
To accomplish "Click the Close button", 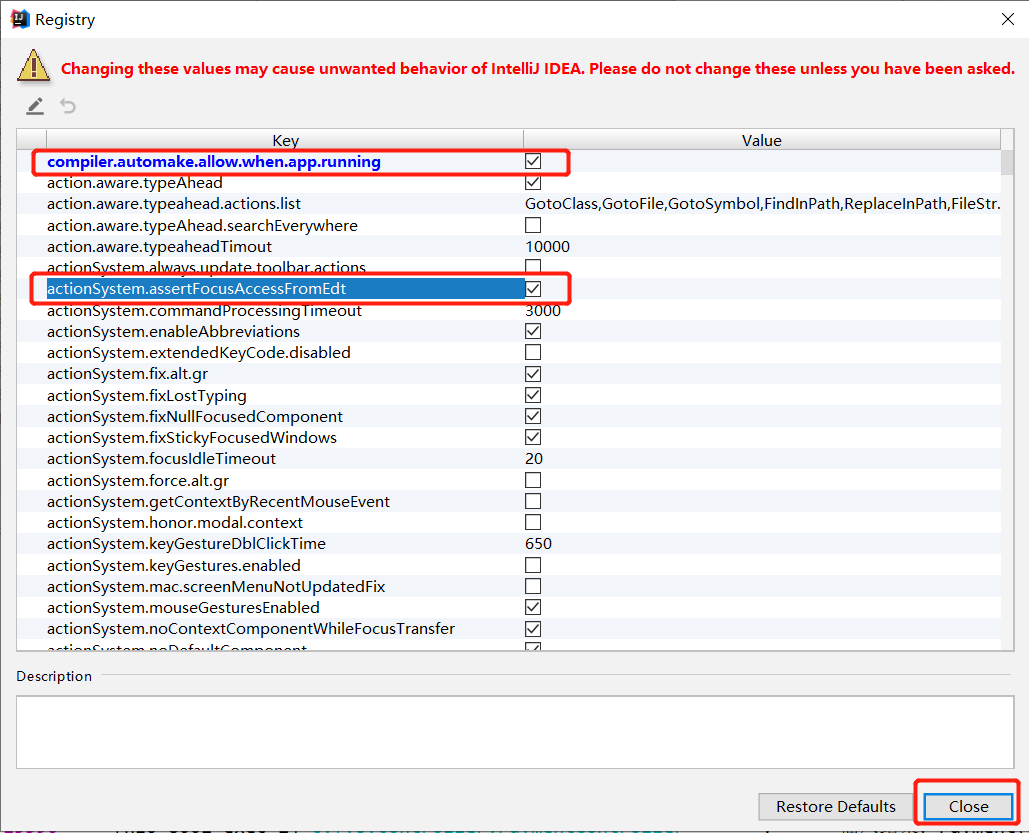I will point(968,806).
